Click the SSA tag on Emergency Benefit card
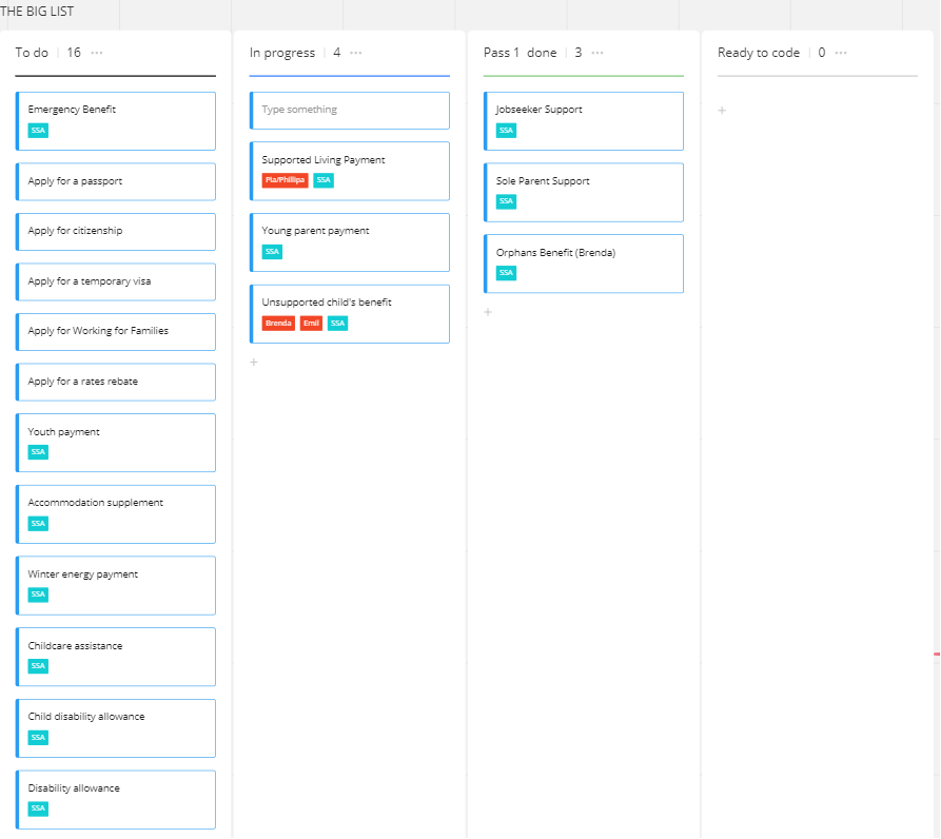The height and width of the screenshot is (839, 941). (x=38, y=130)
